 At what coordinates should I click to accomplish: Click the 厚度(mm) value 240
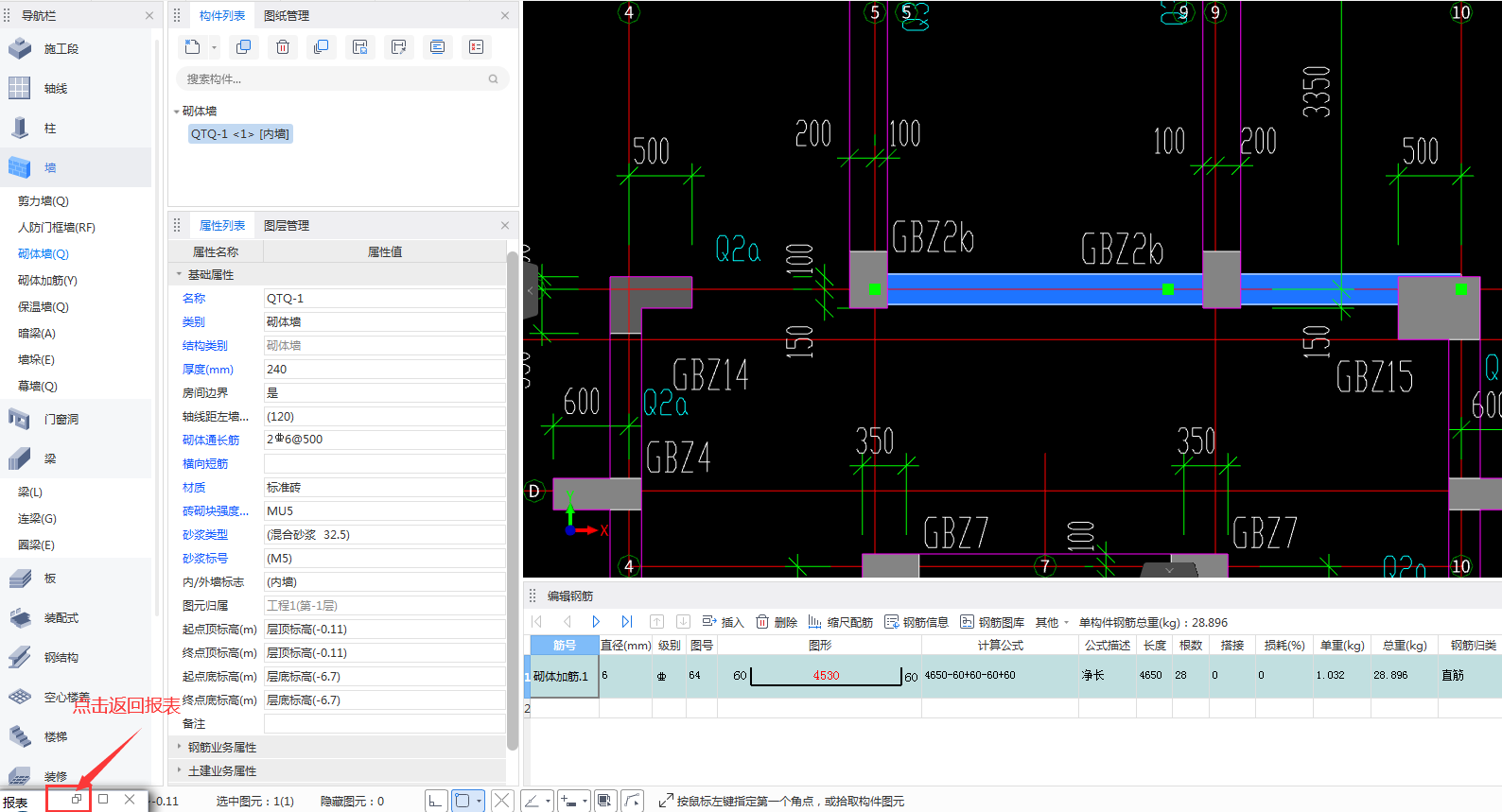384,370
